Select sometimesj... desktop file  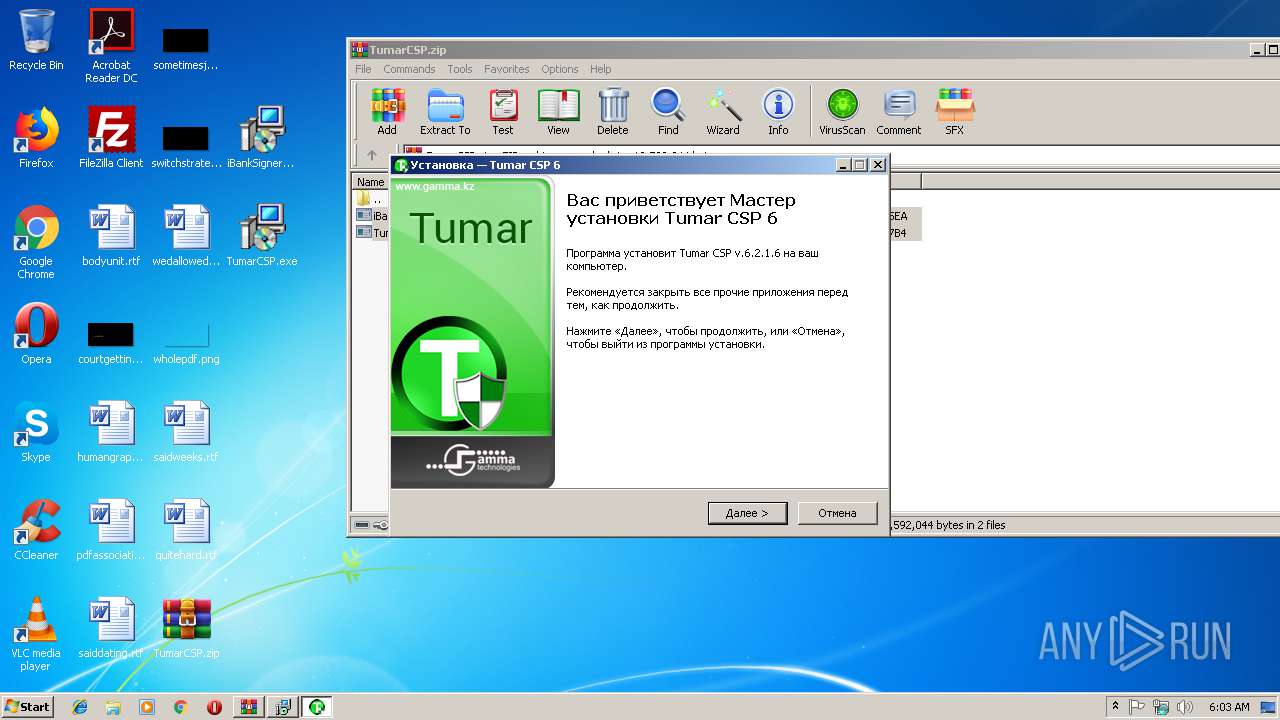pyautogui.click(x=186, y=48)
